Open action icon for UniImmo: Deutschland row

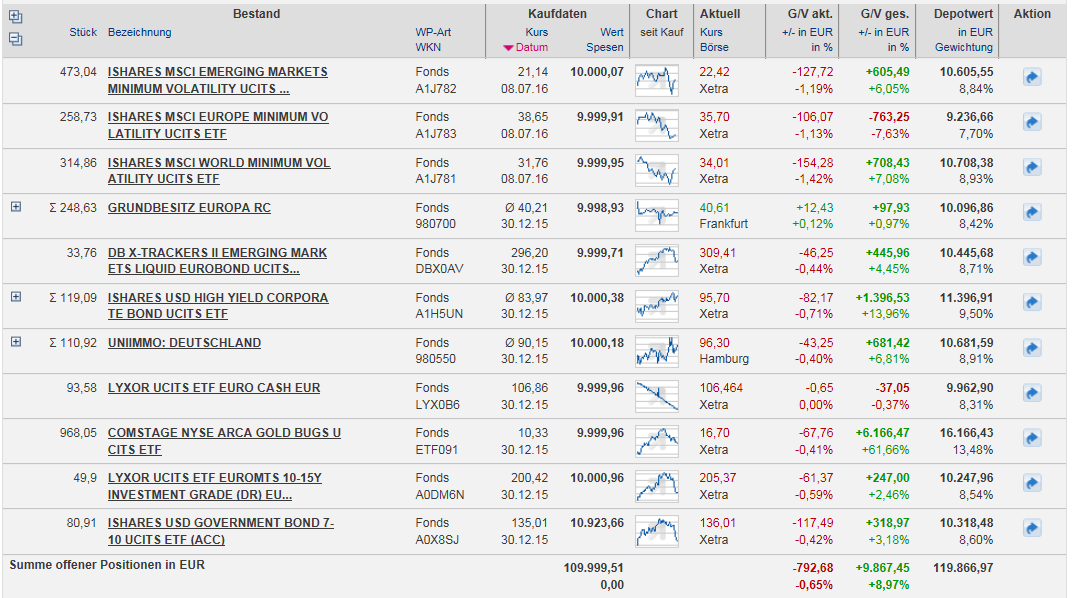tap(1032, 351)
